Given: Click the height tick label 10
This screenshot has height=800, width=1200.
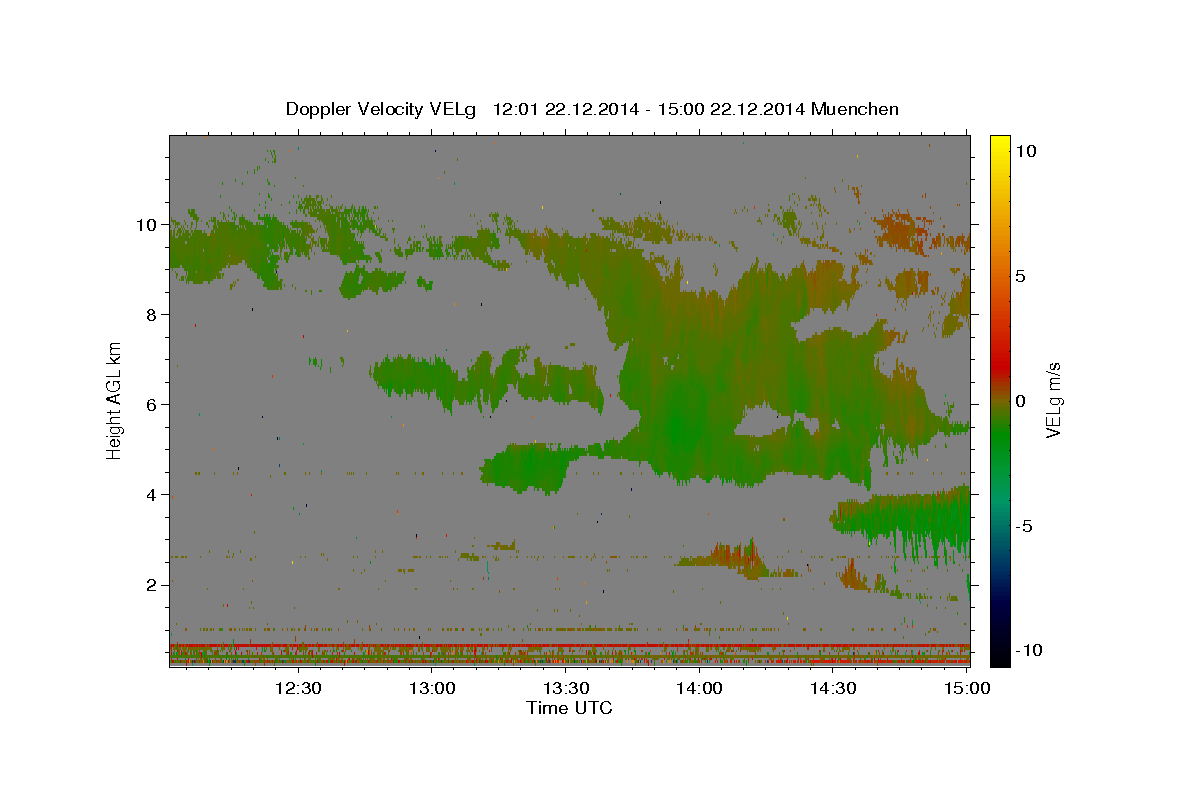Looking at the screenshot, I should point(148,225).
